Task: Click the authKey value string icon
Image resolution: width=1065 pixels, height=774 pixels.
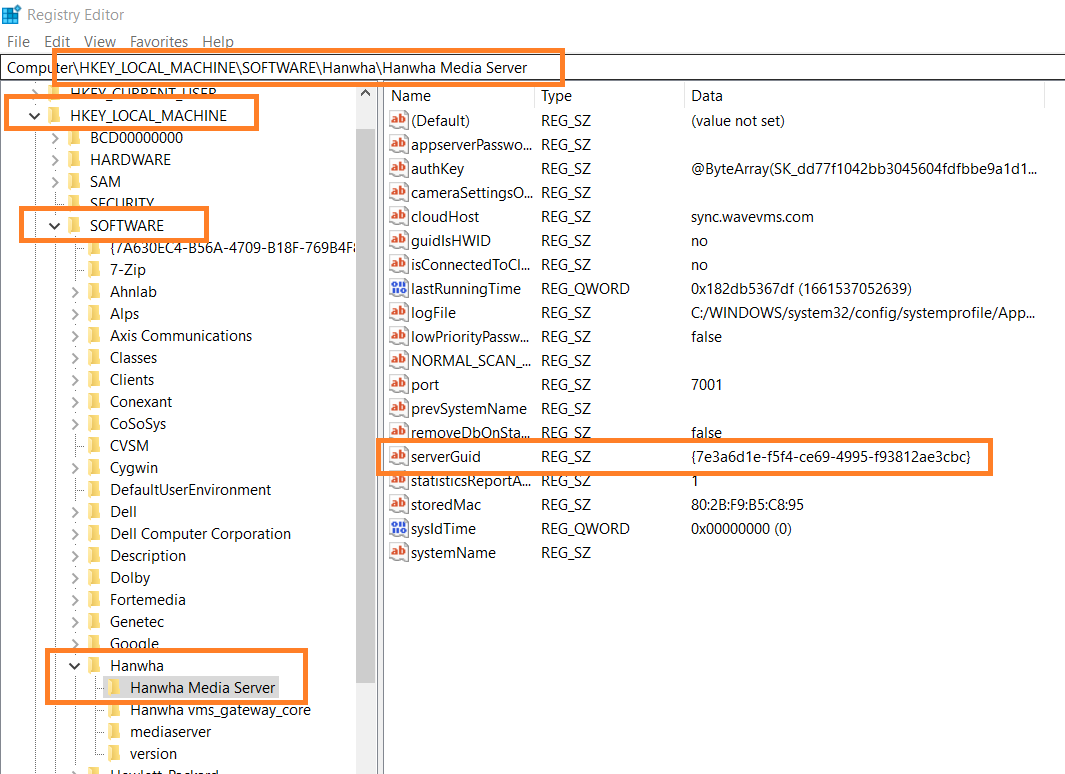Action: point(398,168)
